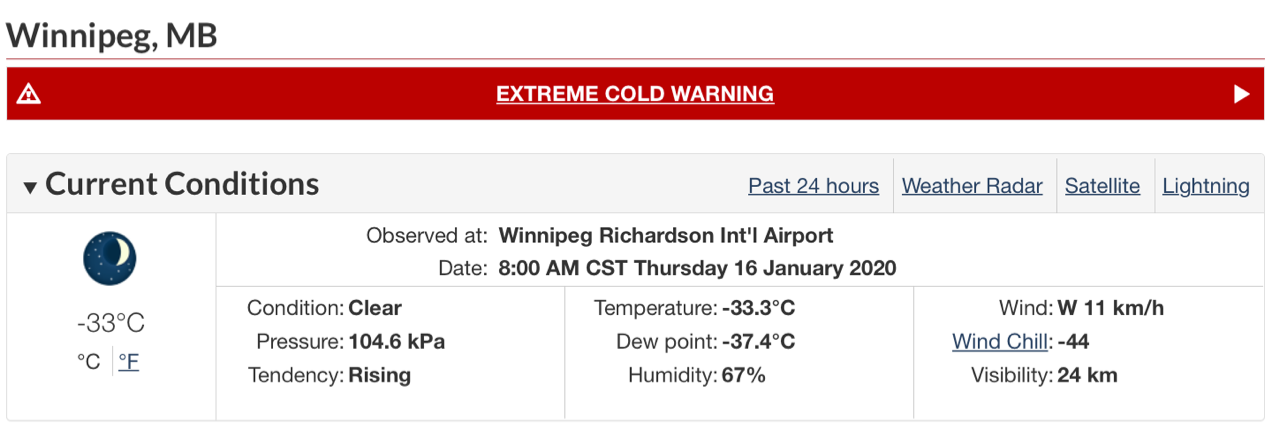The height and width of the screenshot is (439, 1280).
Task: Open the Extreme Cold Warning link
Action: tap(635, 94)
